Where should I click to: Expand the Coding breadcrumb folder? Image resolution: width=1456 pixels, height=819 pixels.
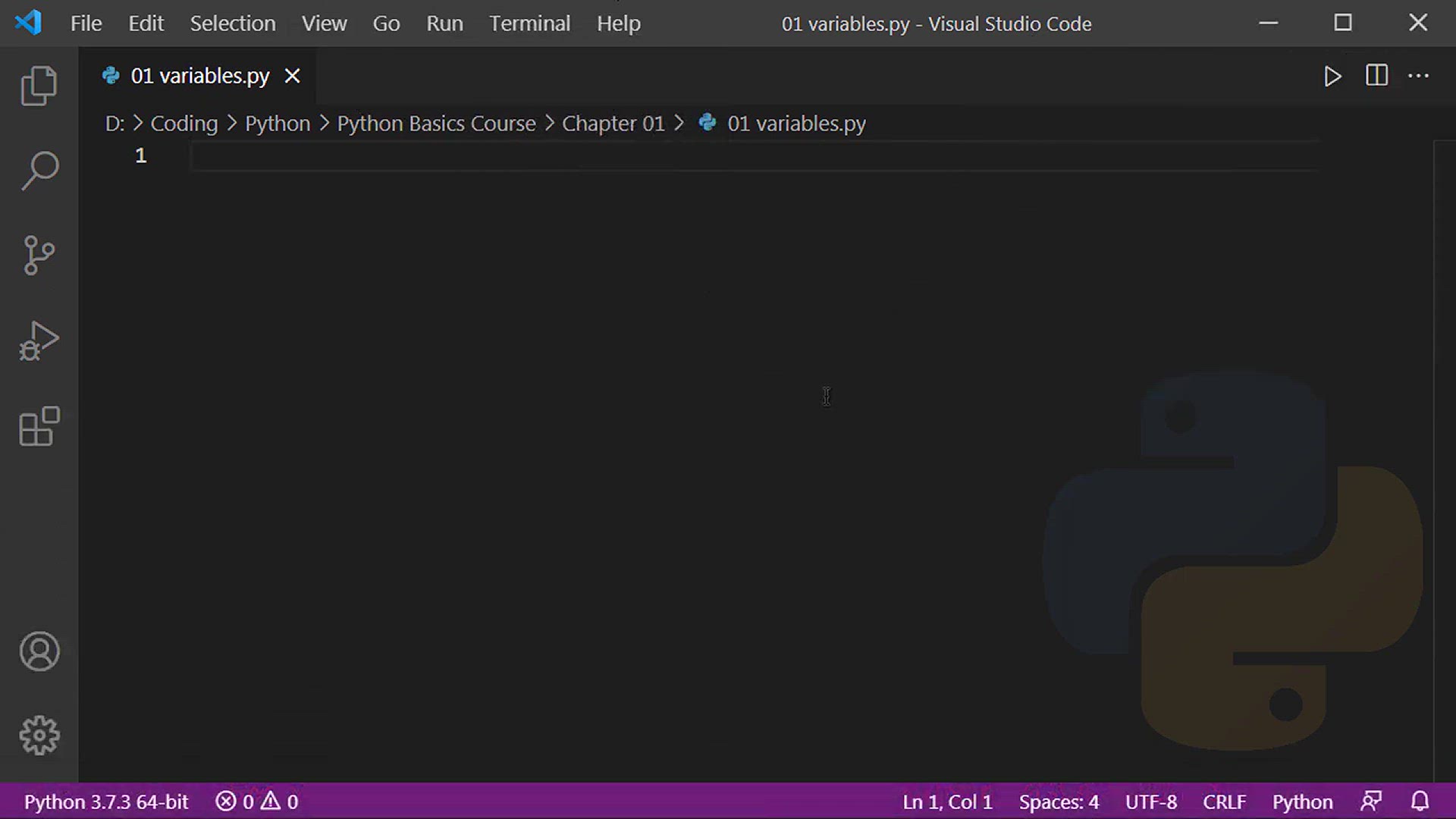[x=184, y=124]
